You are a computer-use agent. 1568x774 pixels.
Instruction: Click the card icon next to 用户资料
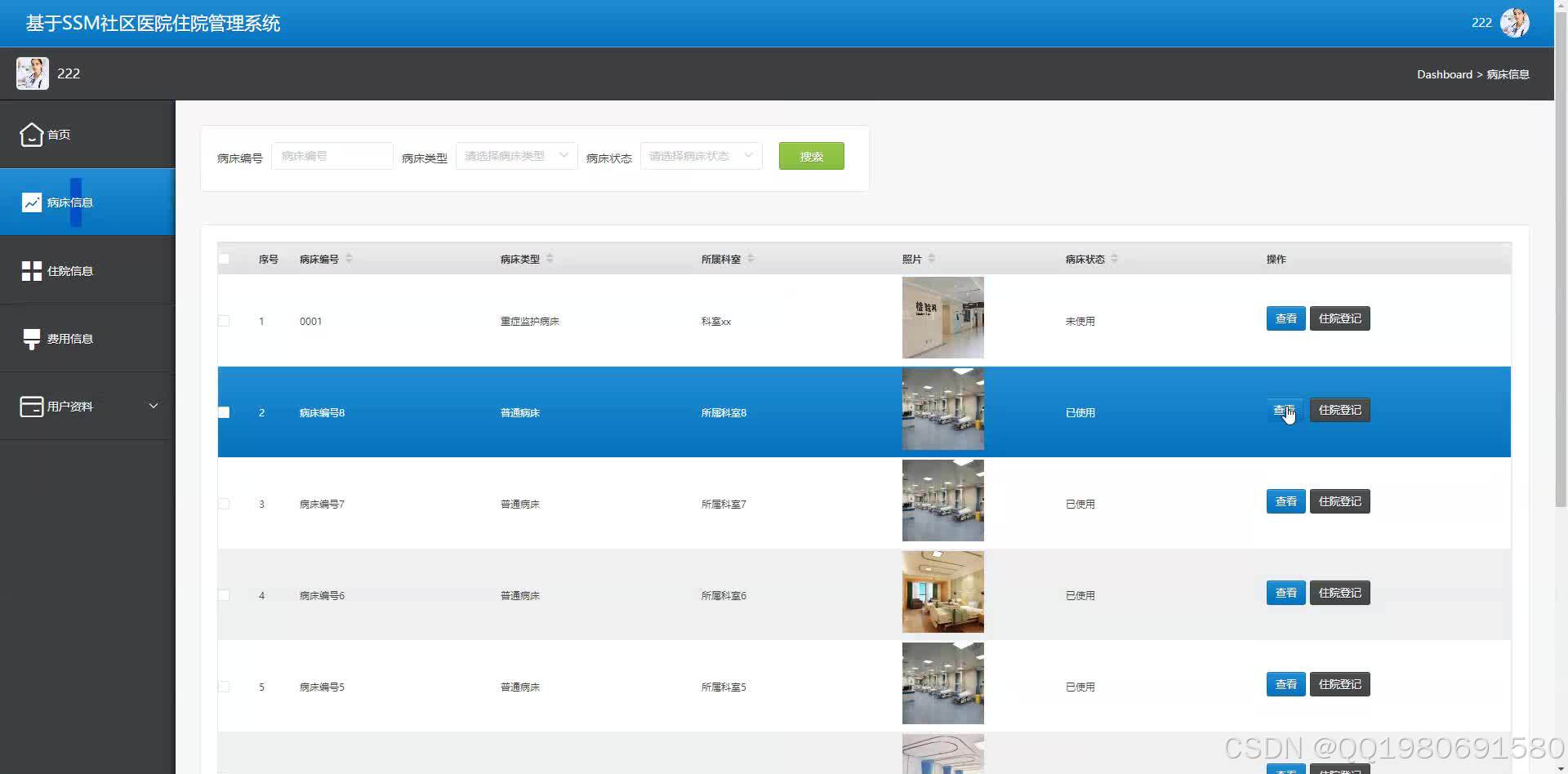[x=31, y=407]
